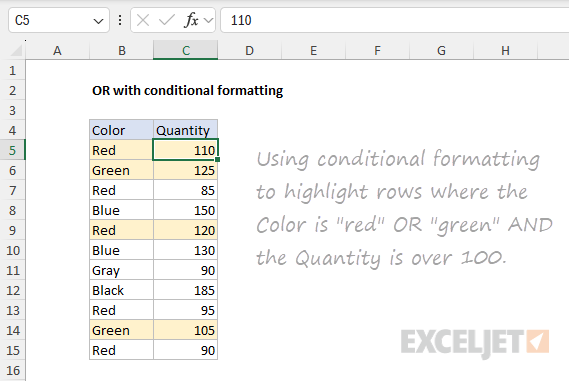The width and height of the screenshot is (569, 381).
Task: Select cell with quantity 90 in row 15
Action: [x=185, y=350]
